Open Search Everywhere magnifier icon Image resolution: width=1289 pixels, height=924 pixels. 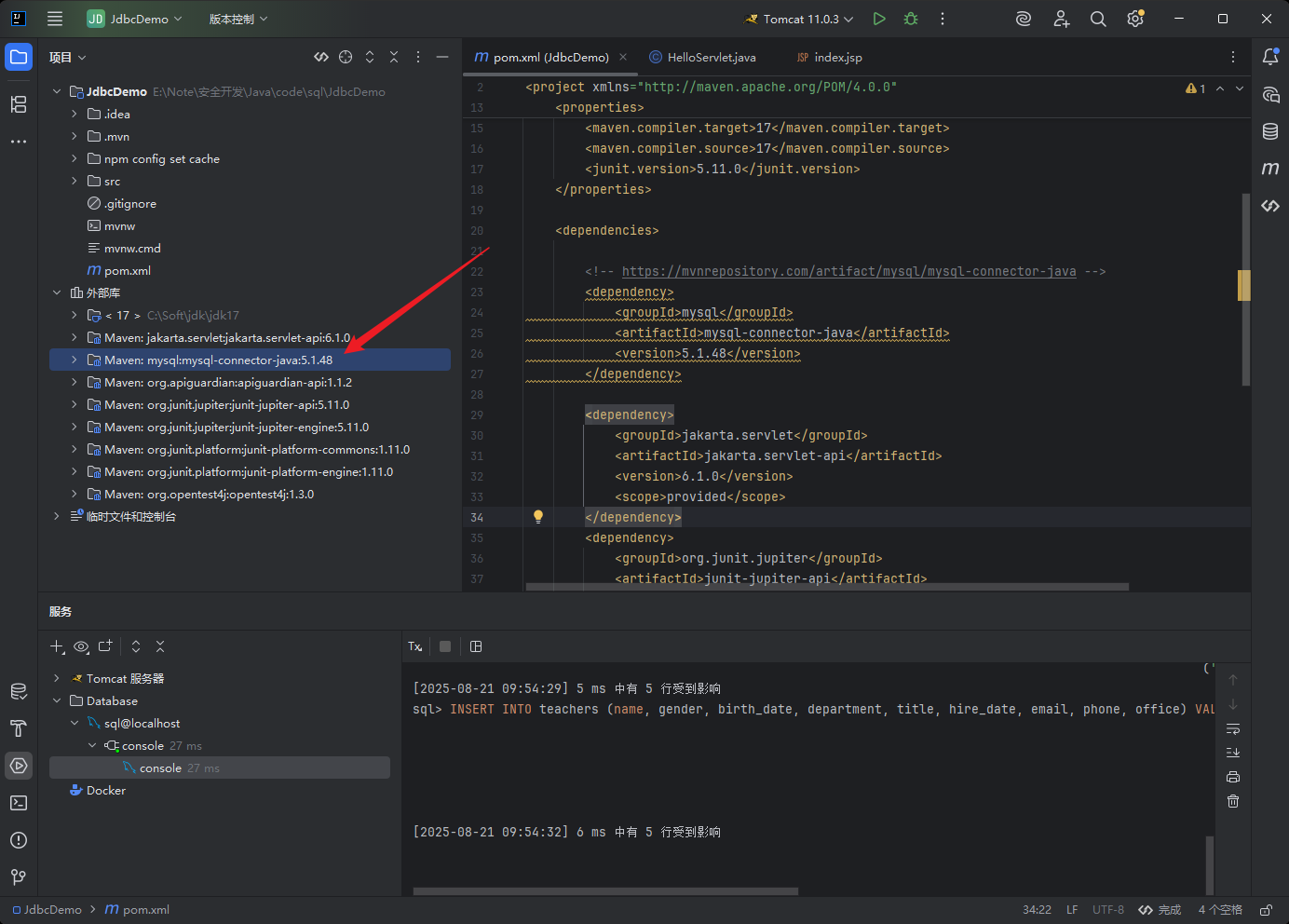[1098, 19]
